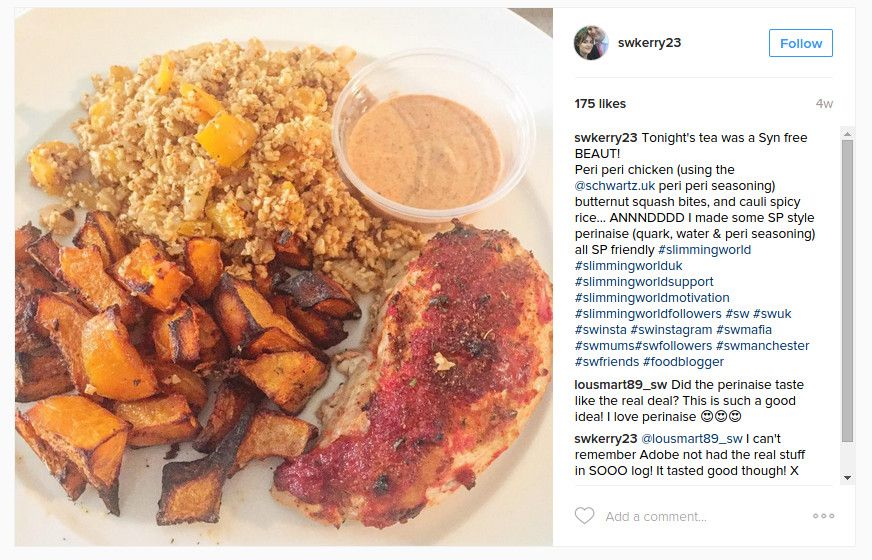
Task: Open the #slimmingworlduk hashtag
Action: pyautogui.click(x=628, y=266)
